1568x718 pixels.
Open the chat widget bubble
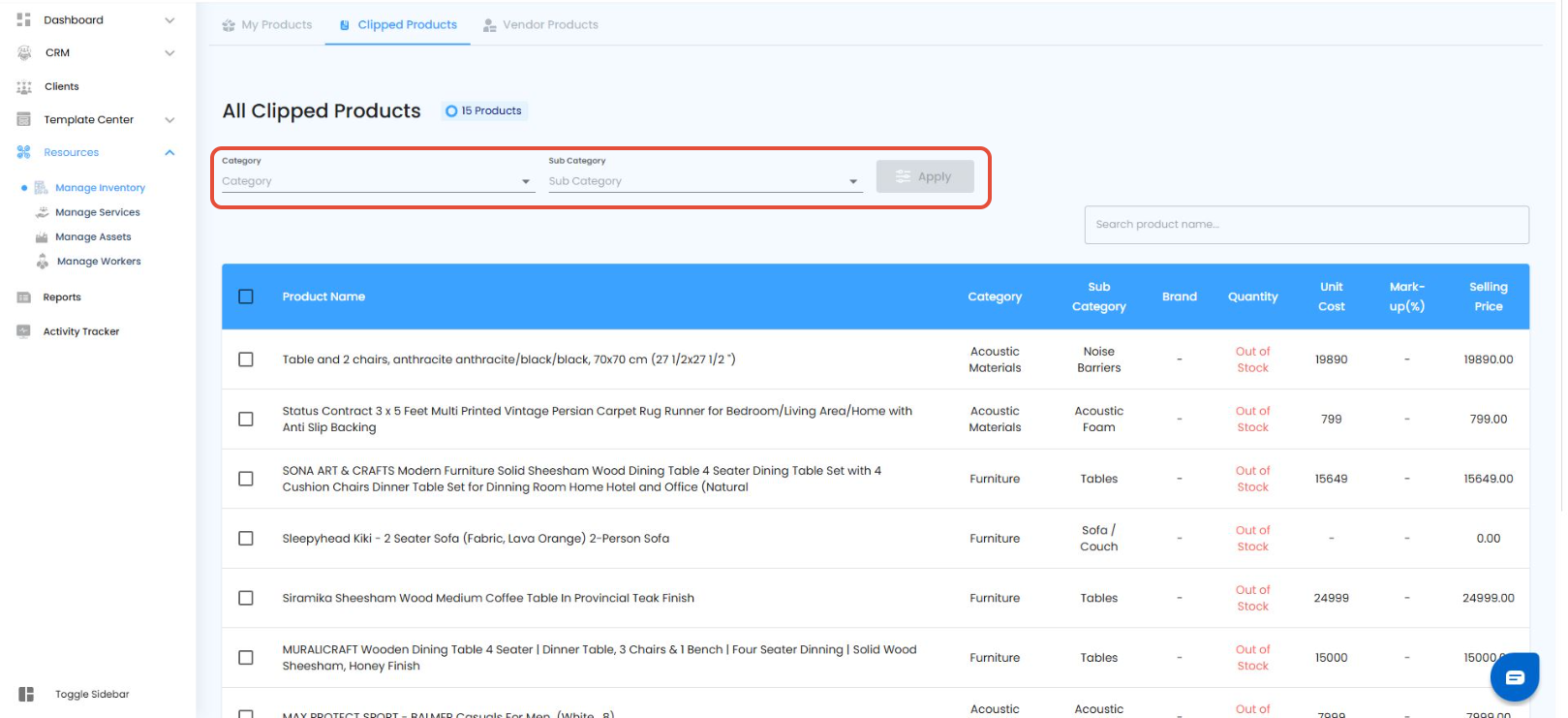click(x=1514, y=676)
